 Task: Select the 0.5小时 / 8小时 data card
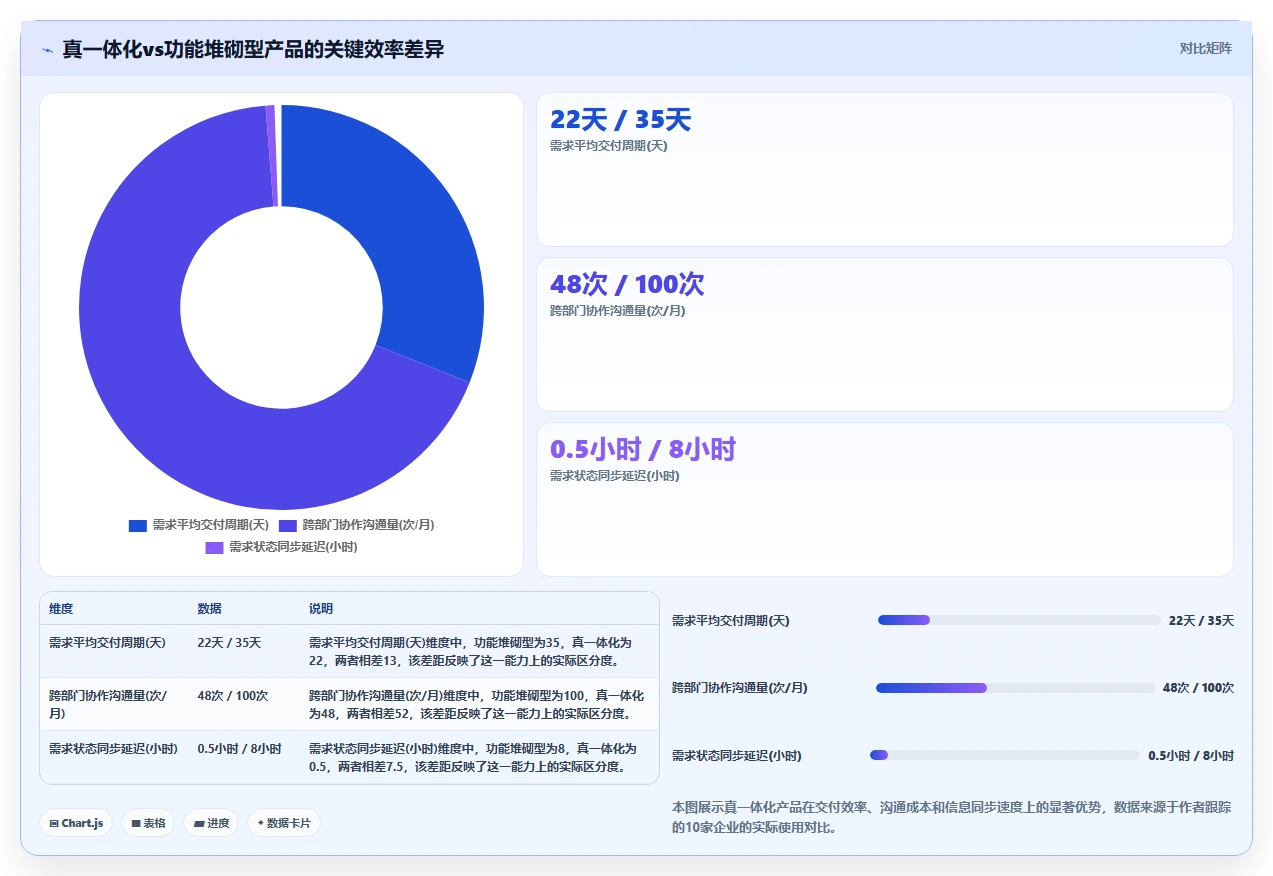tap(885, 499)
